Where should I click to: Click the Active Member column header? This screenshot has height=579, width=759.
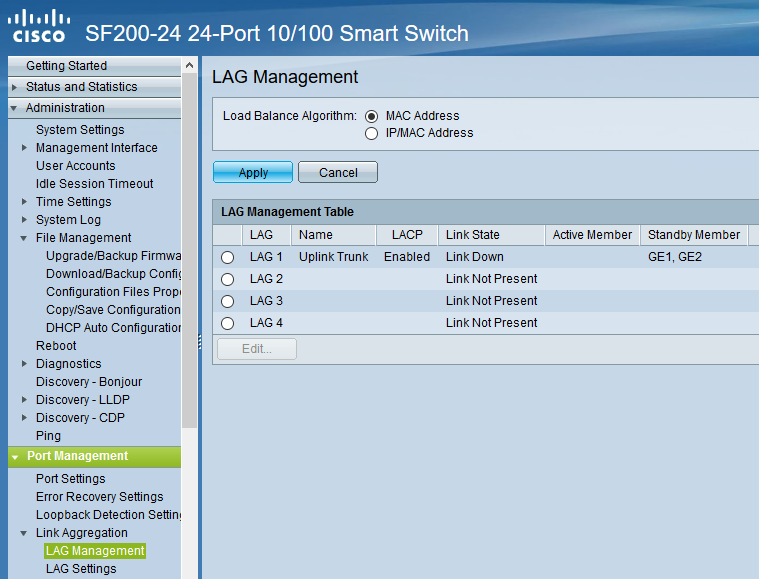[x=592, y=235]
